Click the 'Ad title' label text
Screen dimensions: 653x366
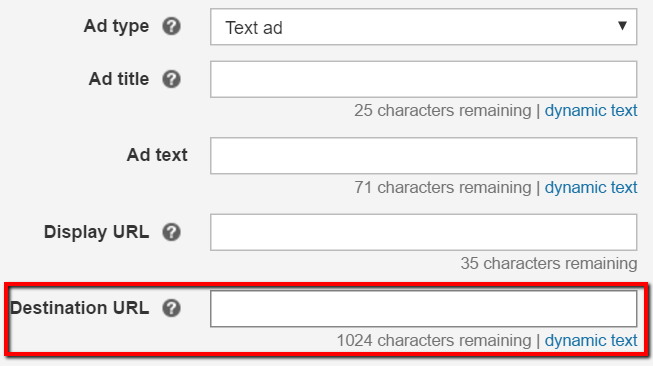click(119, 79)
